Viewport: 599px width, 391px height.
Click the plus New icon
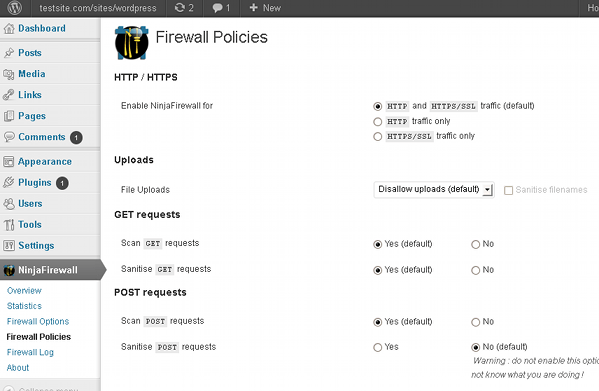(253, 8)
